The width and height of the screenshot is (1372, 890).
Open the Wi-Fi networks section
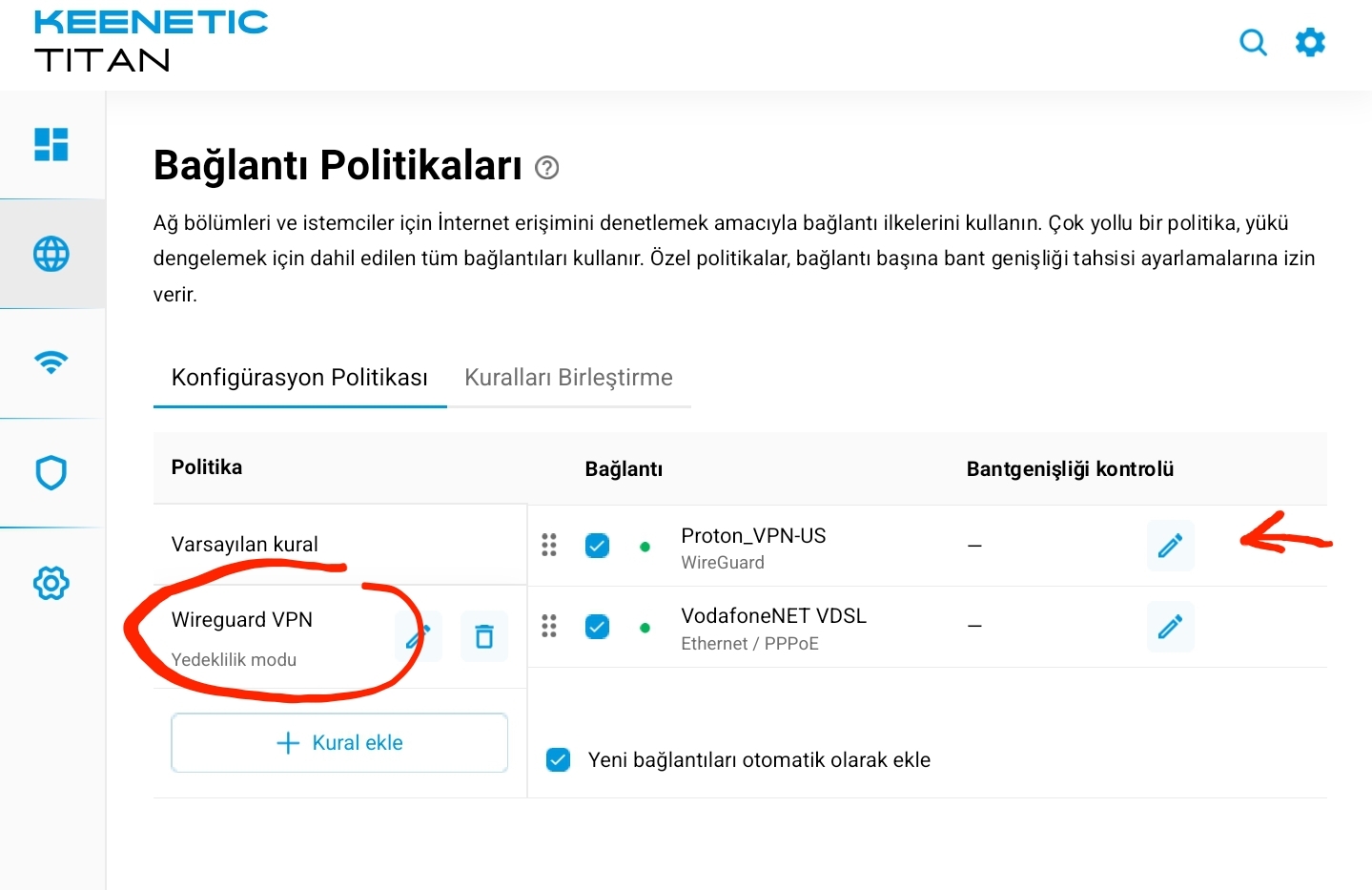click(51, 362)
